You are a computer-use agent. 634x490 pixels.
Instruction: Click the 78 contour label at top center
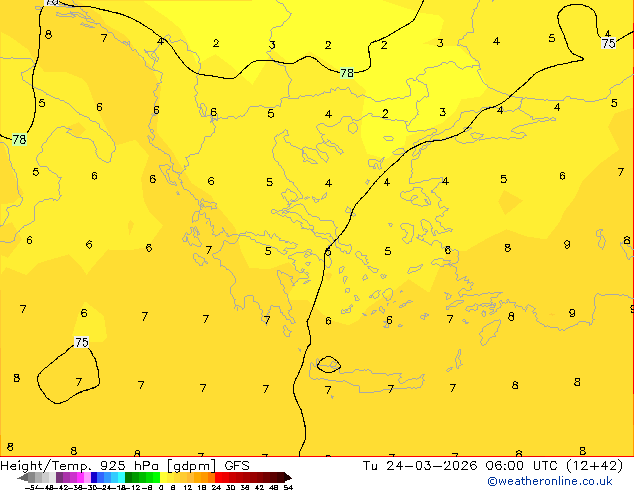(x=347, y=73)
